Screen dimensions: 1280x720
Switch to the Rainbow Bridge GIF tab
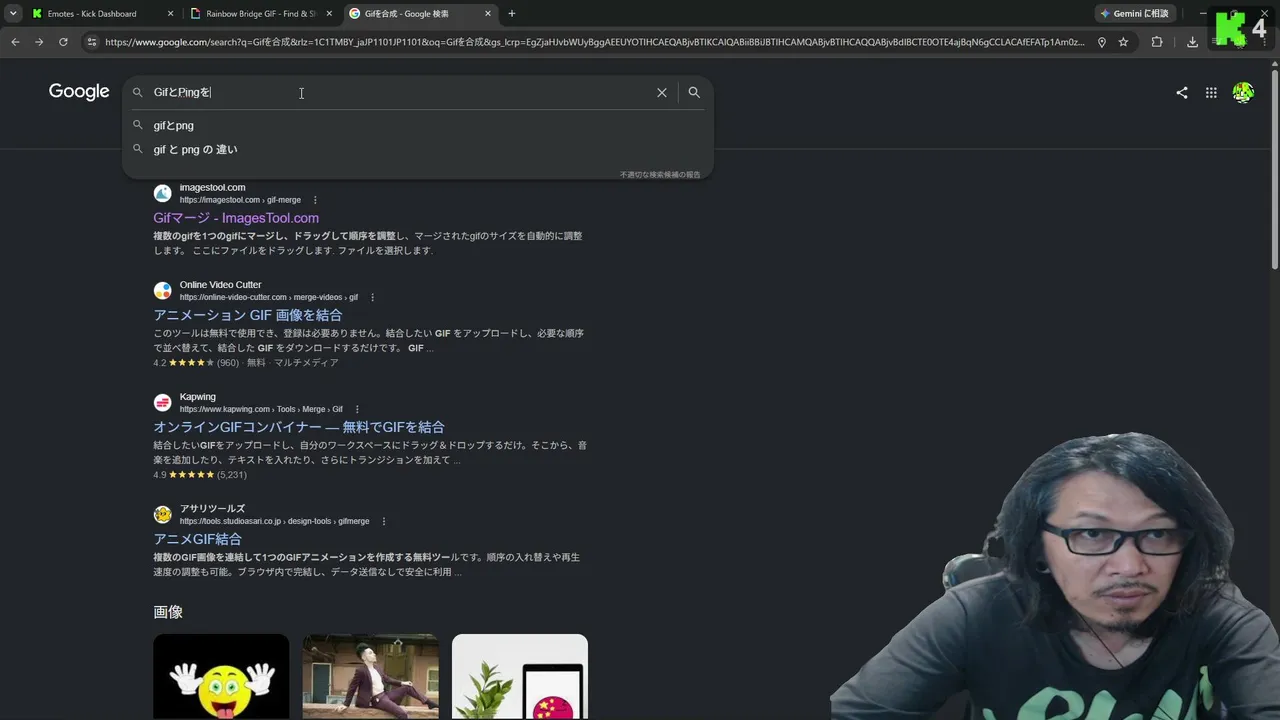coord(260,14)
